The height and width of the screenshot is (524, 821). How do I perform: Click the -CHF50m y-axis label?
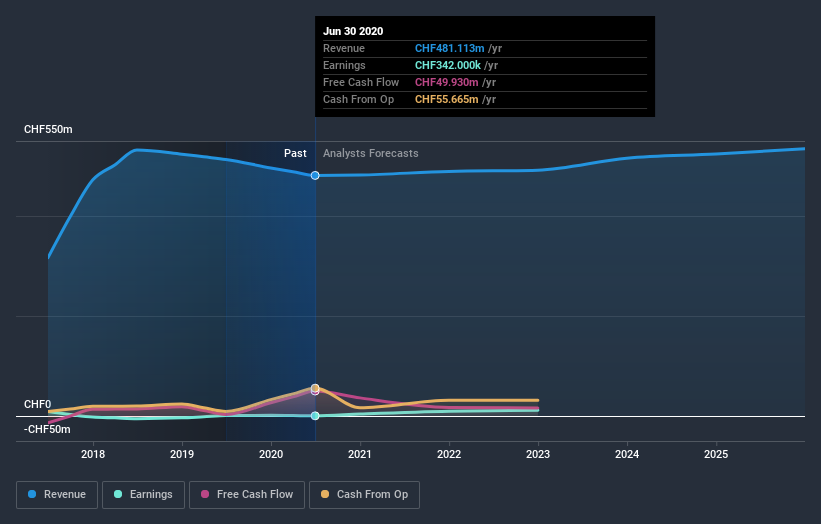click(x=47, y=429)
